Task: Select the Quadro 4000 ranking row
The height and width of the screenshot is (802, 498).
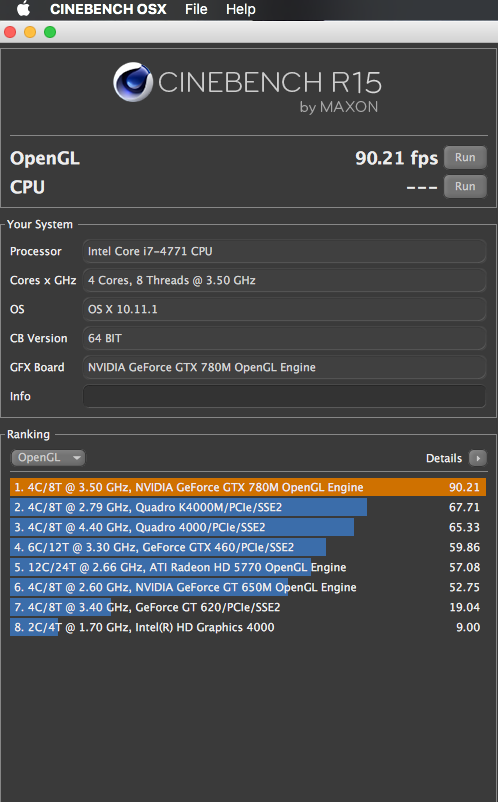Action: 247,527
